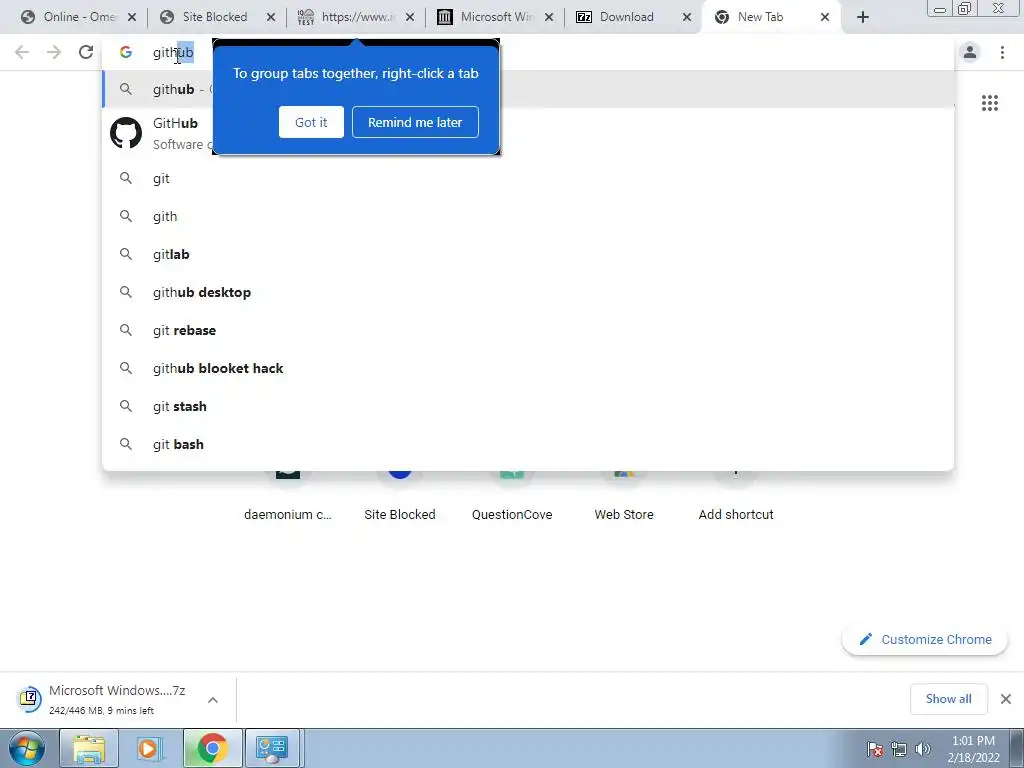
Task: Click Customize Chrome button
Action: [925, 639]
